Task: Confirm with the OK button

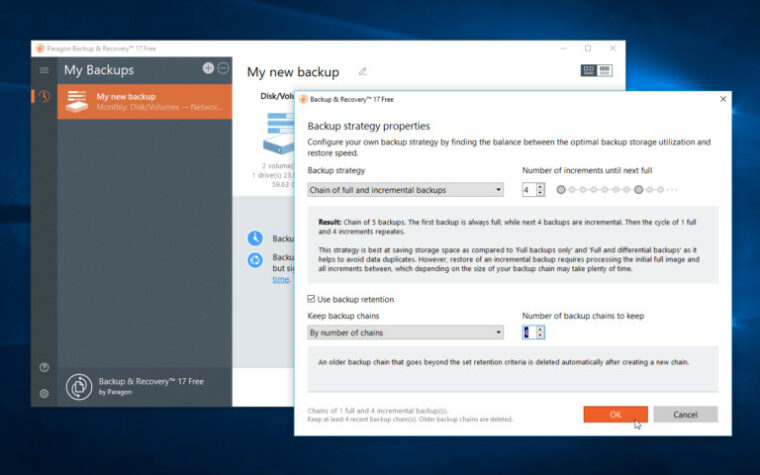Action: (616, 414)
